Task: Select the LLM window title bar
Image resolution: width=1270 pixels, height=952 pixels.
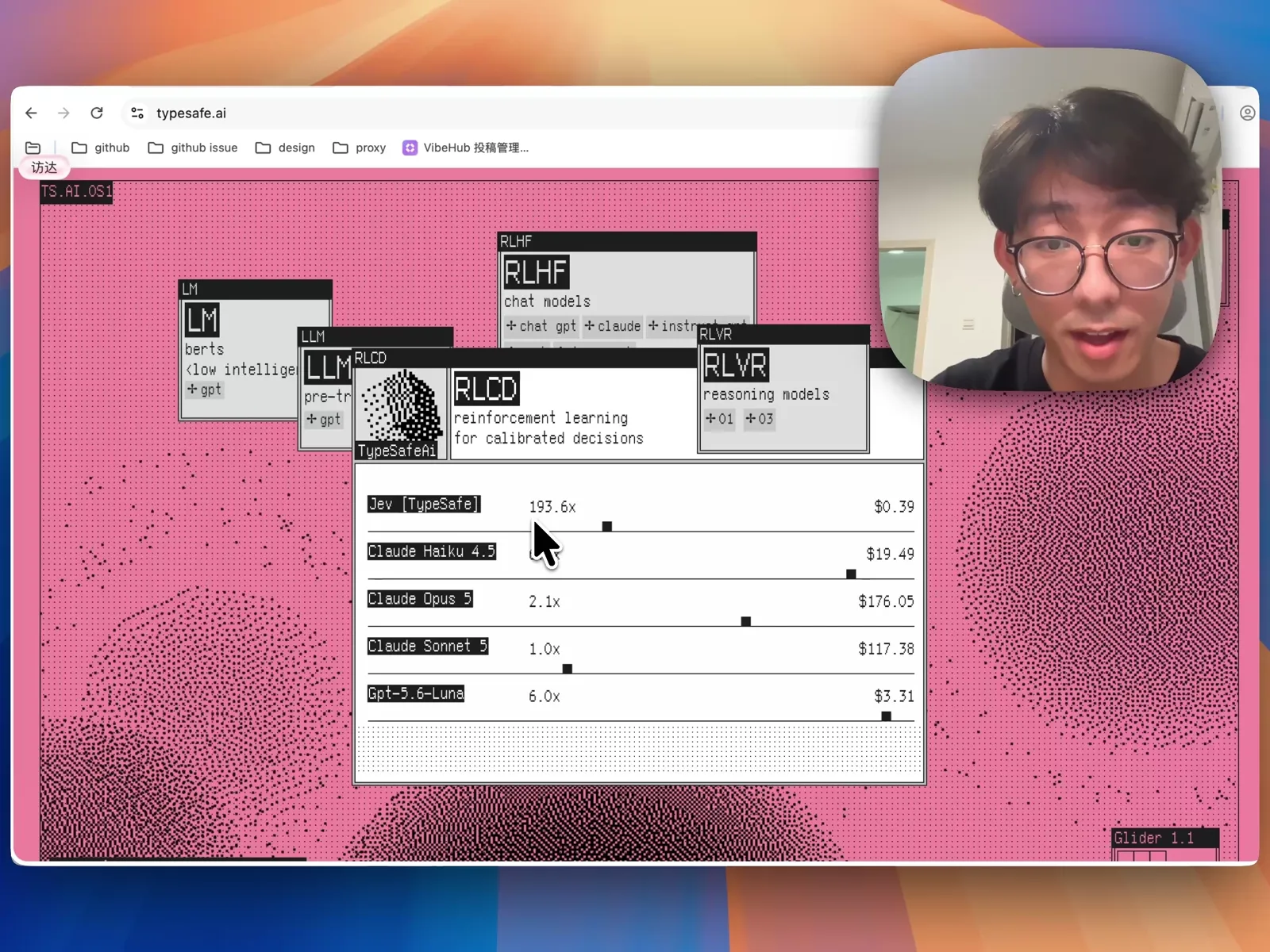Action: 375,336
